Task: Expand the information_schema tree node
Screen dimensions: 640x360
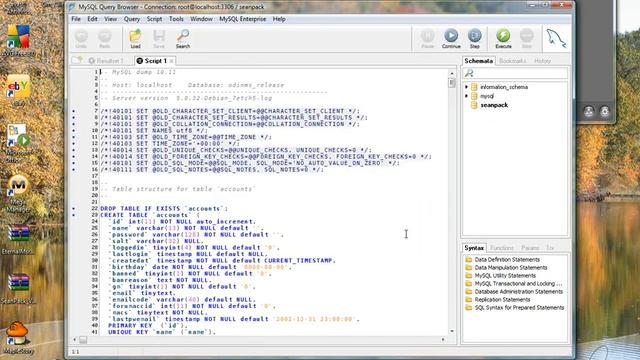Action: [x=466, y=87]
